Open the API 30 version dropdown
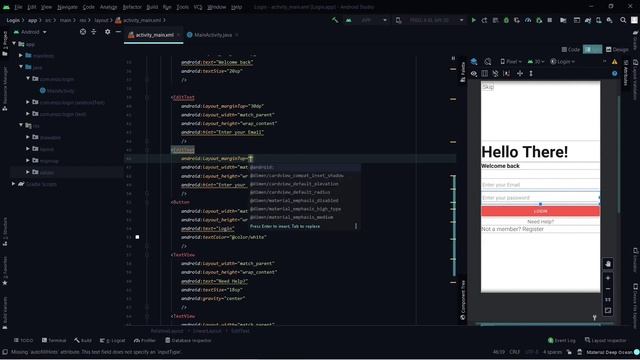640x360 pixels. (536, 62)
